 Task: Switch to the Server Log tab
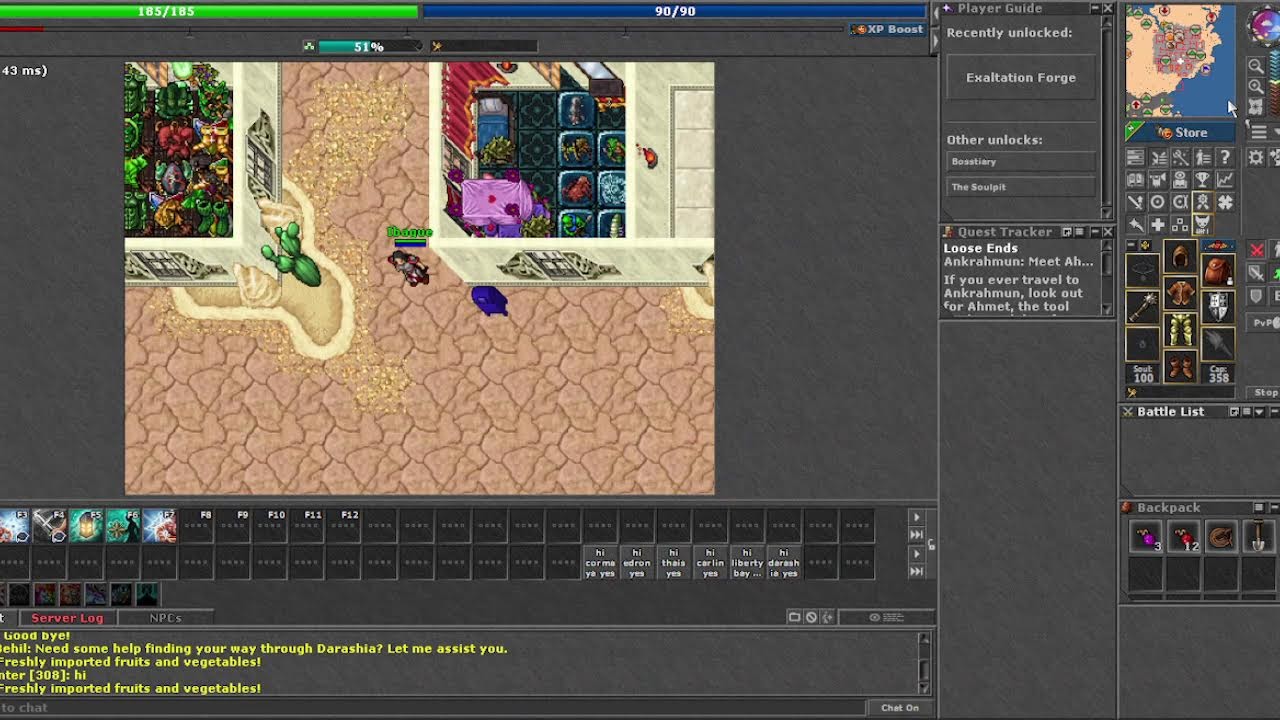(x=67, y=618)
